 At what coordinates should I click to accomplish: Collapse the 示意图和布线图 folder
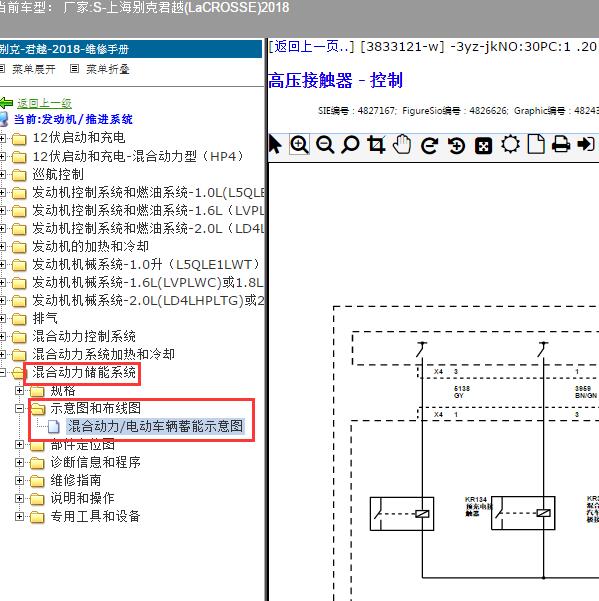pos(20,409)
